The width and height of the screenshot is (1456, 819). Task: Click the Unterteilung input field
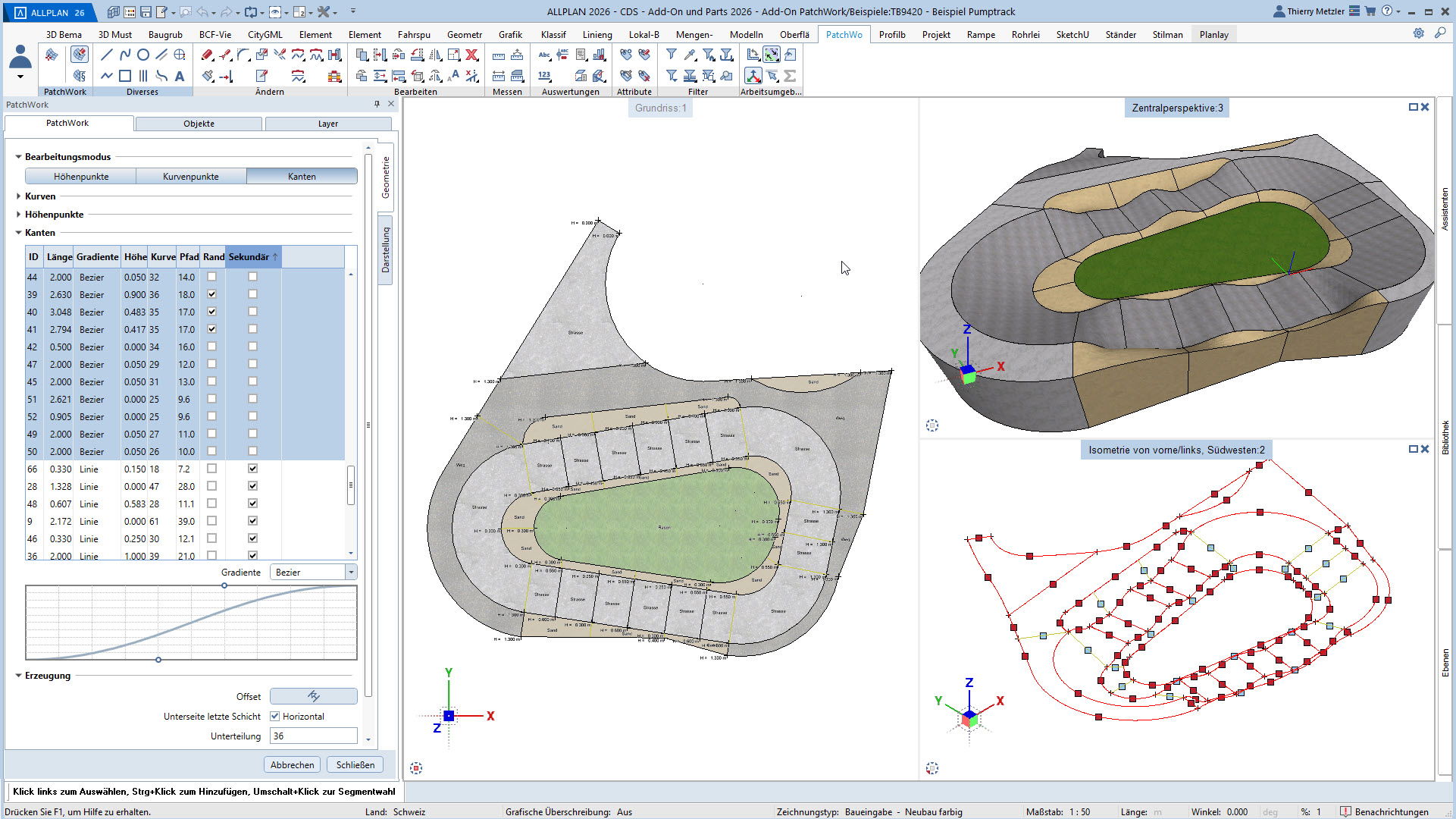[x=313, y=736]
